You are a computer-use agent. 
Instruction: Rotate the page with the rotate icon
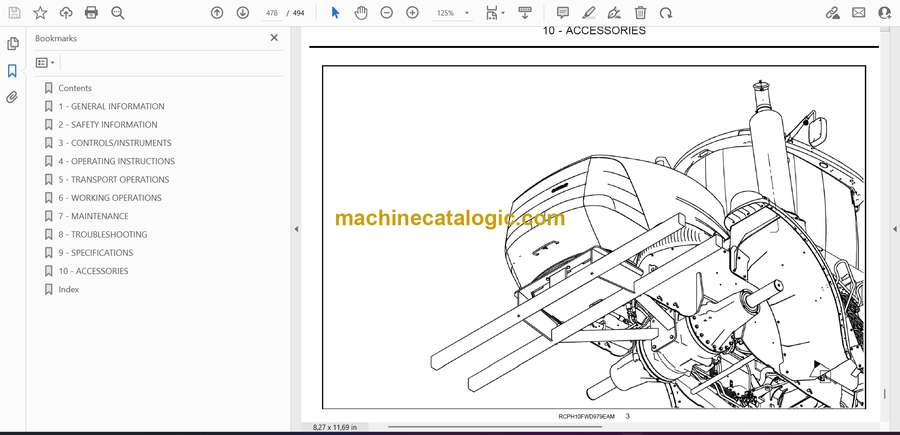pos(666,13)
